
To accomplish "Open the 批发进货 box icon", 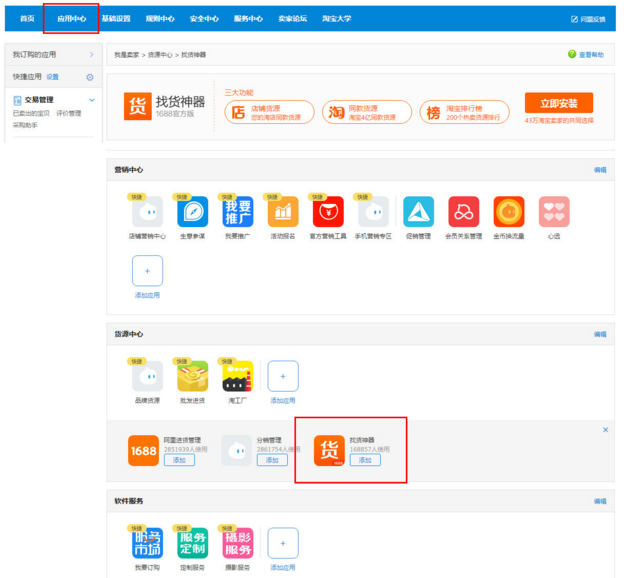I will [193, 376].
